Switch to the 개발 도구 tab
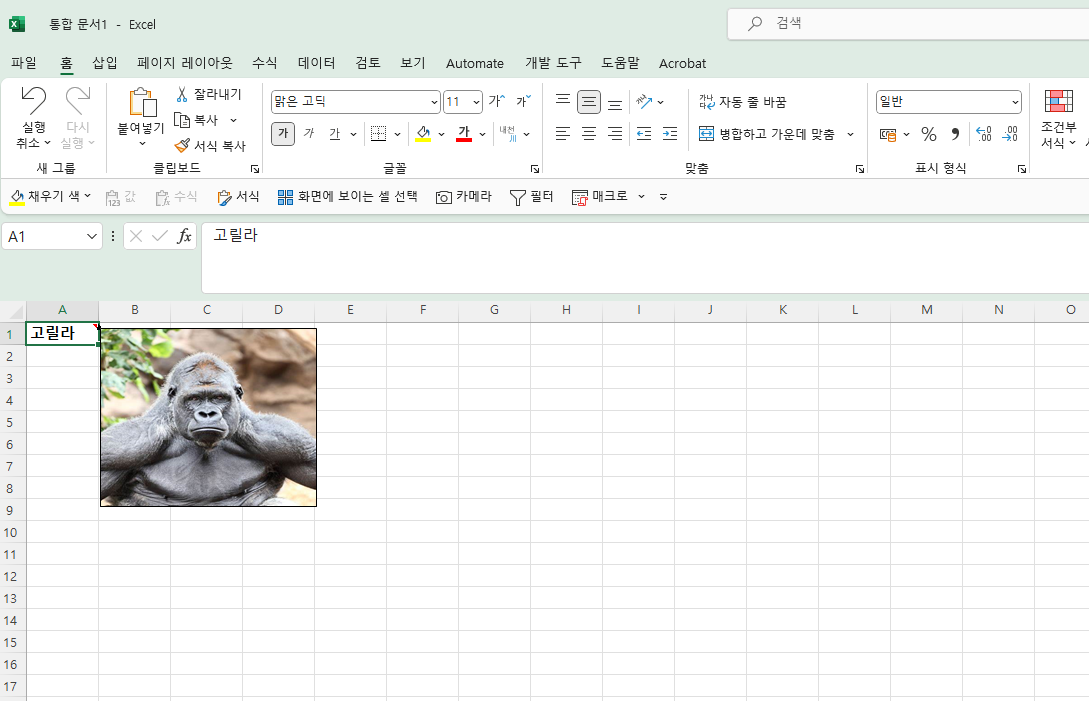This screenshot has width=1089, height=701. [x=553, y=63]
